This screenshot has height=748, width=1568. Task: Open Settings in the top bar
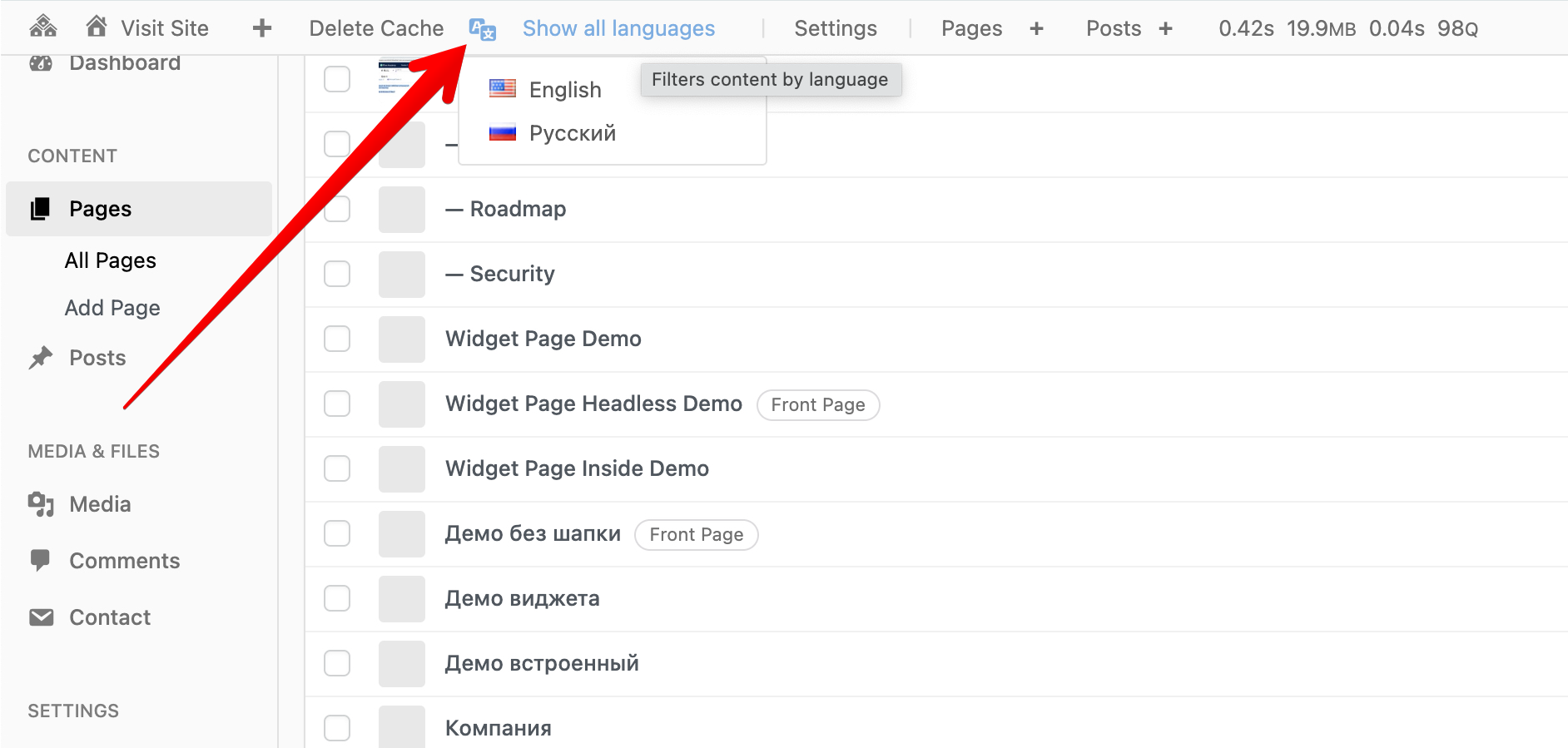point(836,28)
